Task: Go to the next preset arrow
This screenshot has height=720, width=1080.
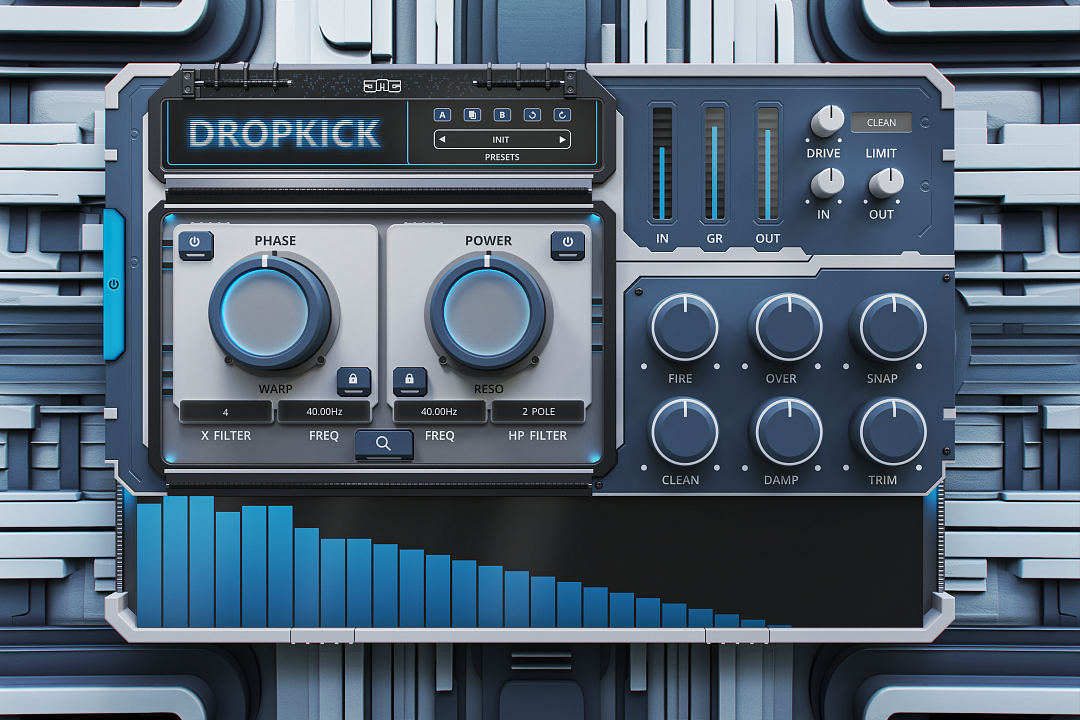Action: click(562, 140)
